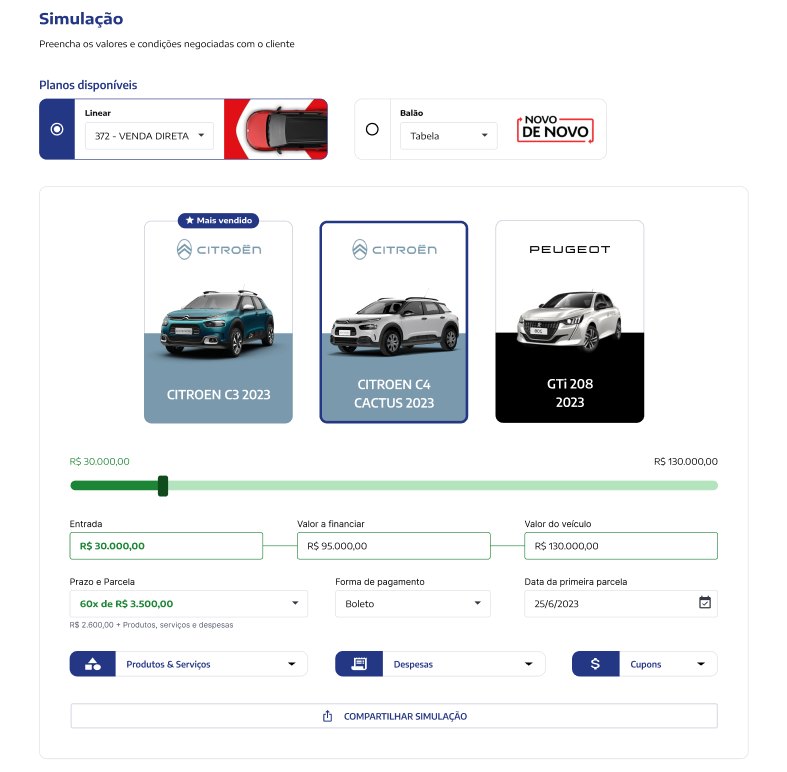Viewport: 787px width, 772px height.
Task: Click the Mais vendido badge
Action: tap(218, 220)
